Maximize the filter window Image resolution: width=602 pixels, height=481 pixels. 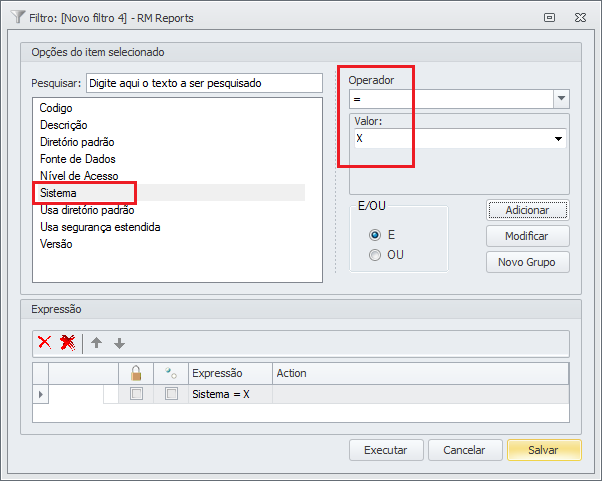coord(549,18)
